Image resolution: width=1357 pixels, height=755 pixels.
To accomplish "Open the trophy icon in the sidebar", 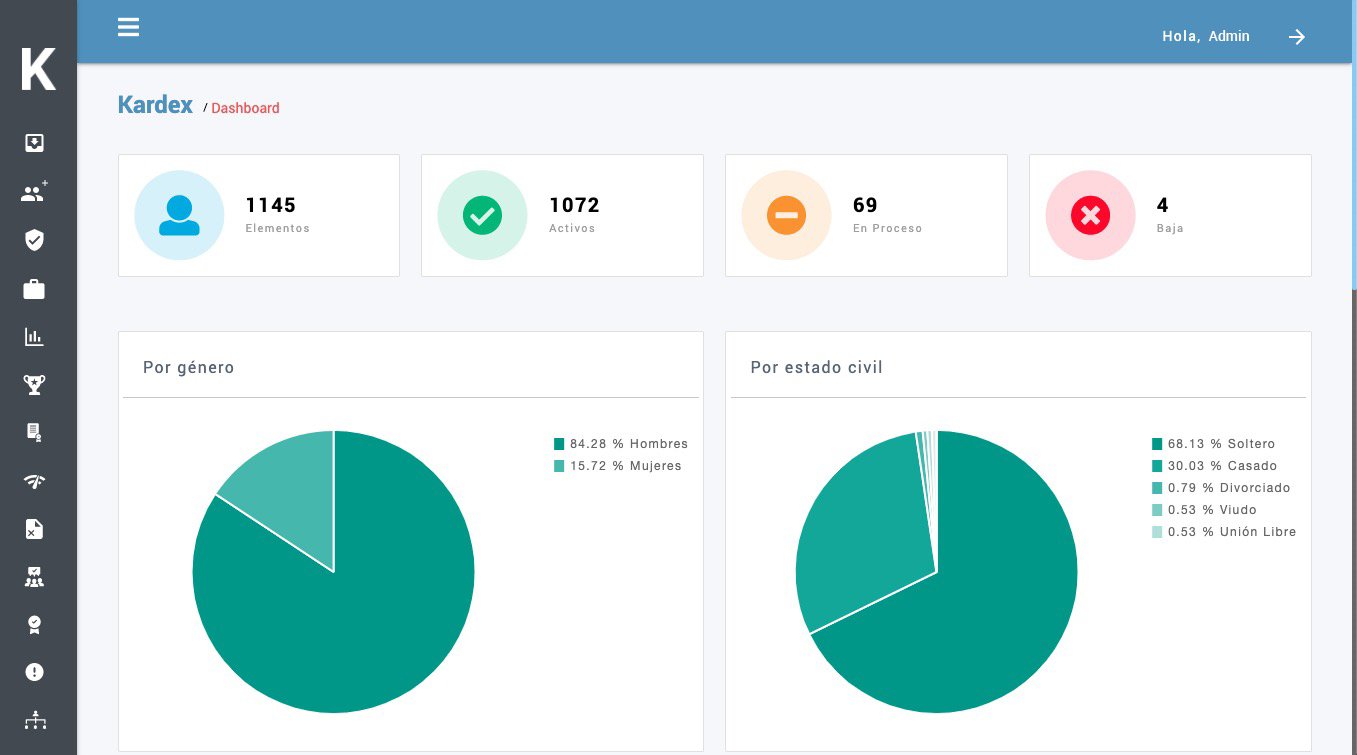I will click(x=34, y=385).
